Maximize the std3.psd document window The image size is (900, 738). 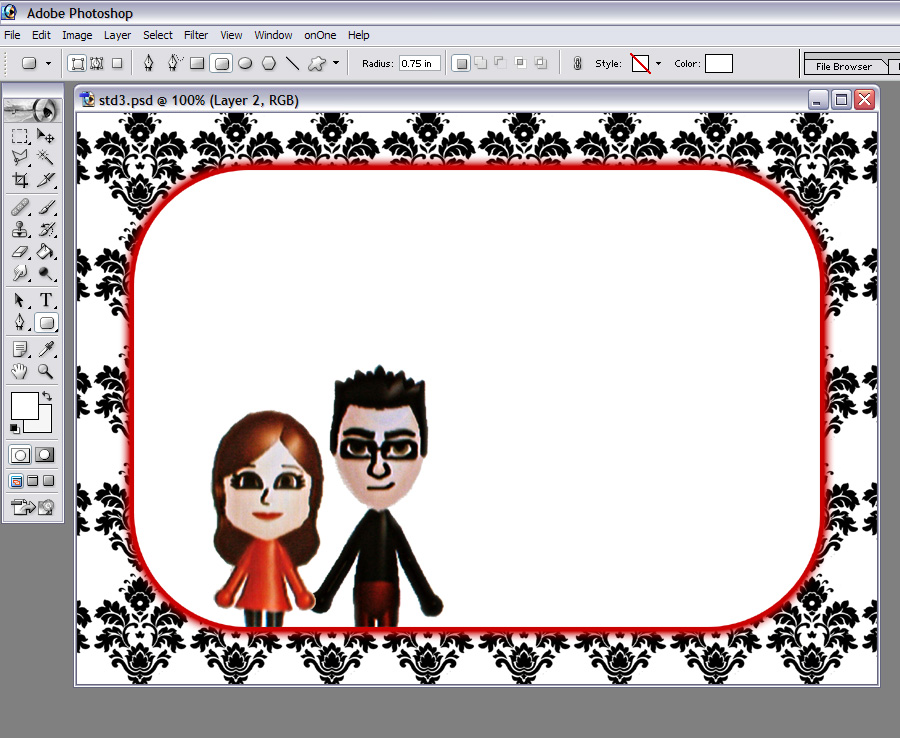(841, 100)
